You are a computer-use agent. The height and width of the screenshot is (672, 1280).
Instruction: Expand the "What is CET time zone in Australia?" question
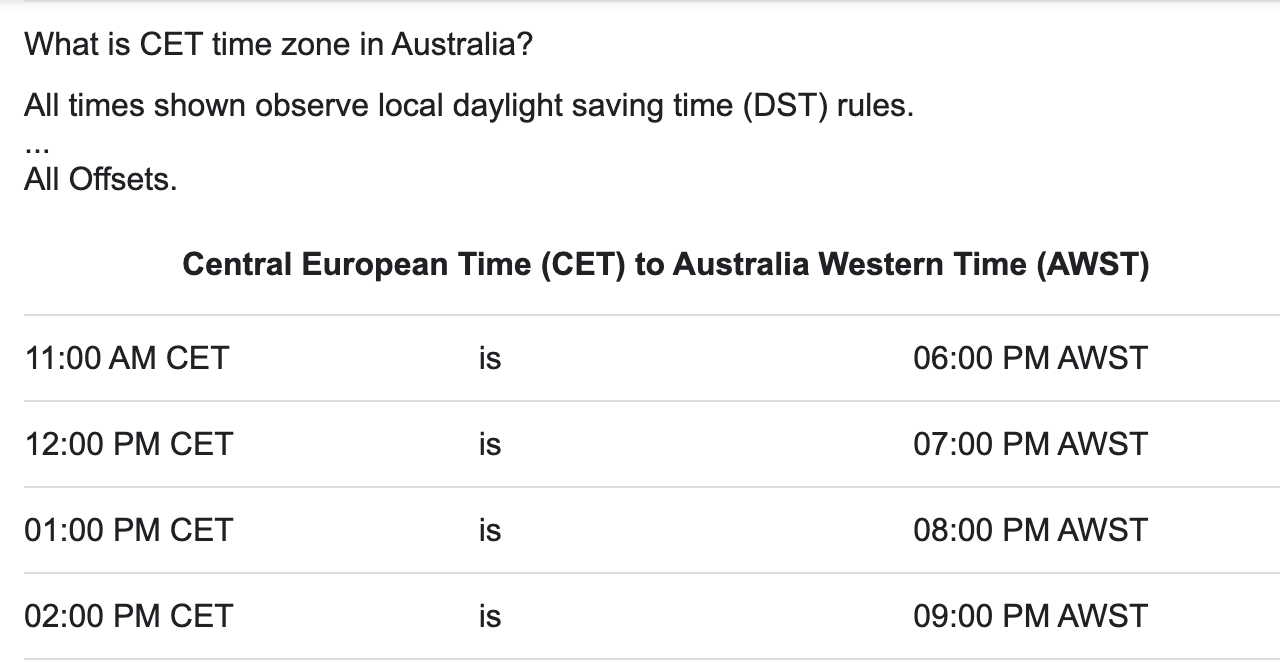point(278,45)
